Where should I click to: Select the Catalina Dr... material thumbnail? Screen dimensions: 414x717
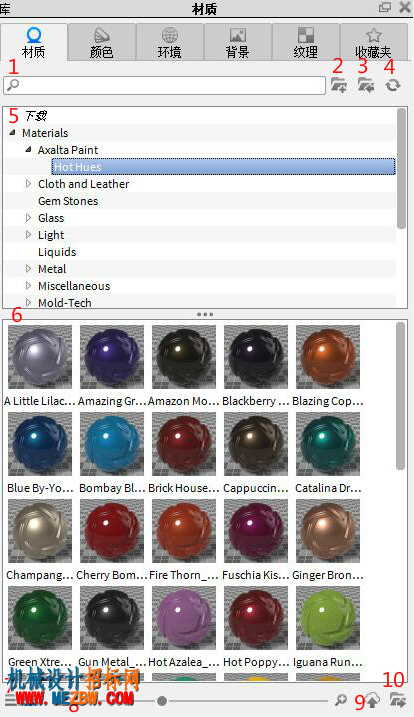point(328,444)
